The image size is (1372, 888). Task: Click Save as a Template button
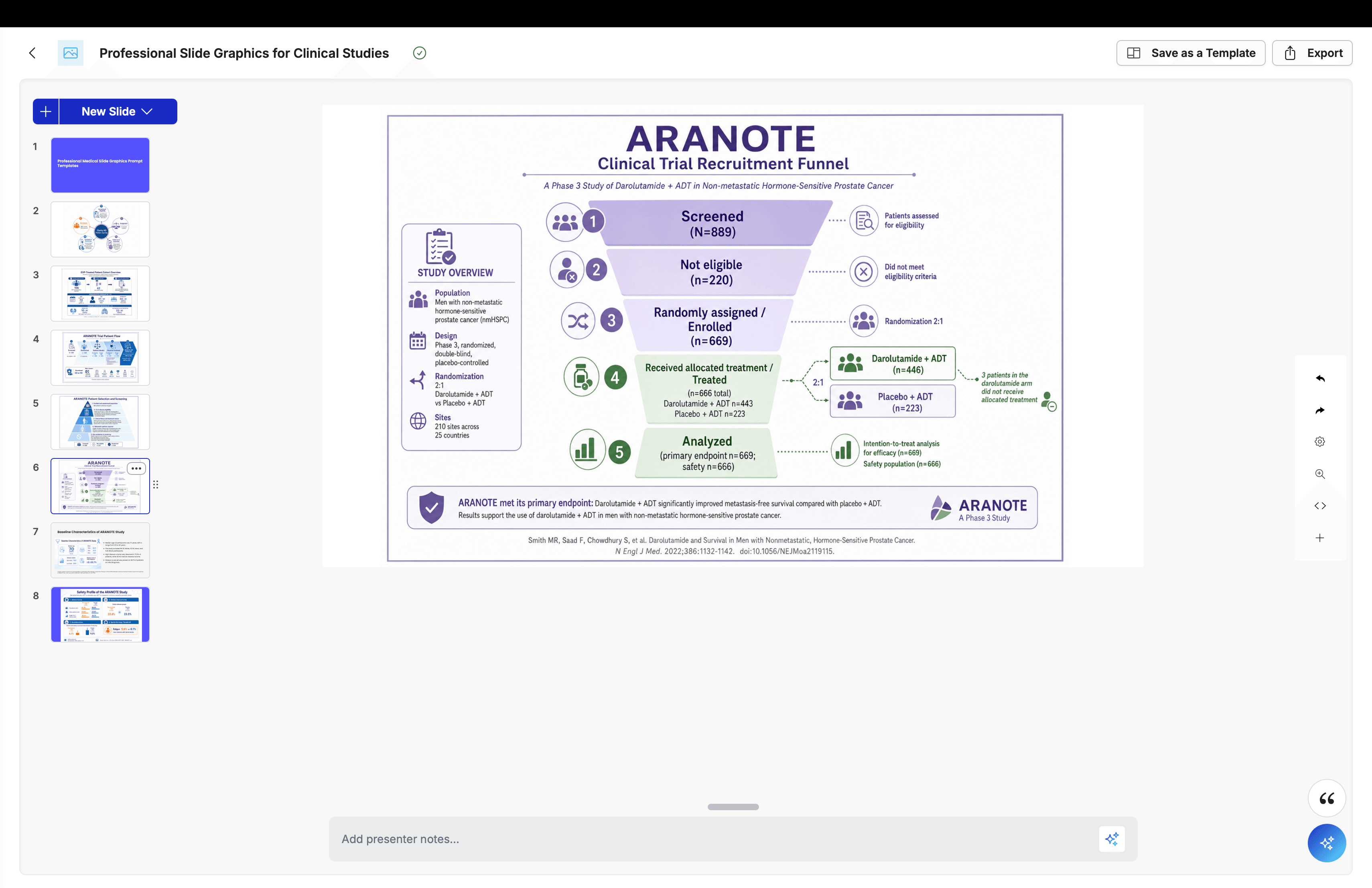coord(1190,53)
